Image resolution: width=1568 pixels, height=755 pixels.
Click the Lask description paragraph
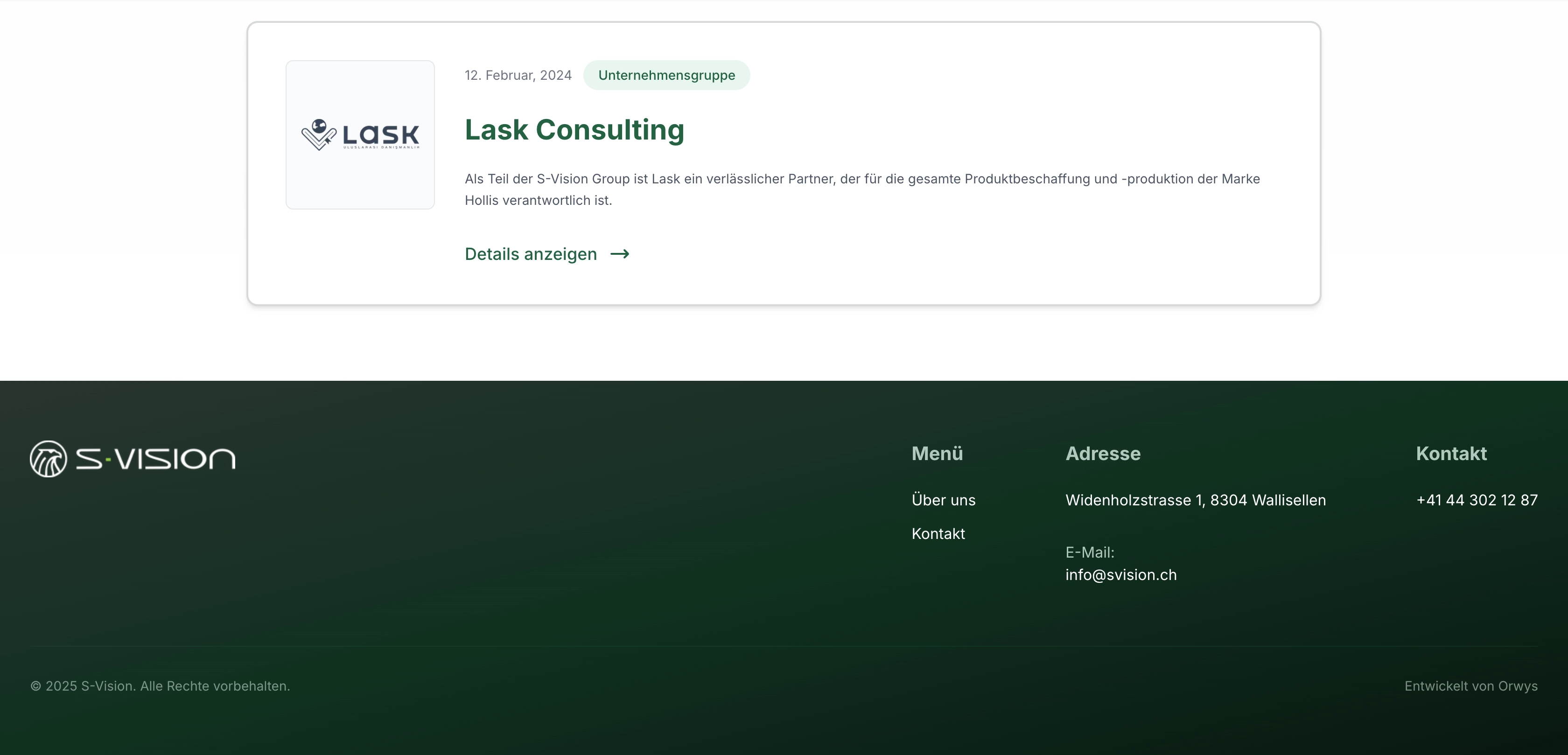point(861,189)
